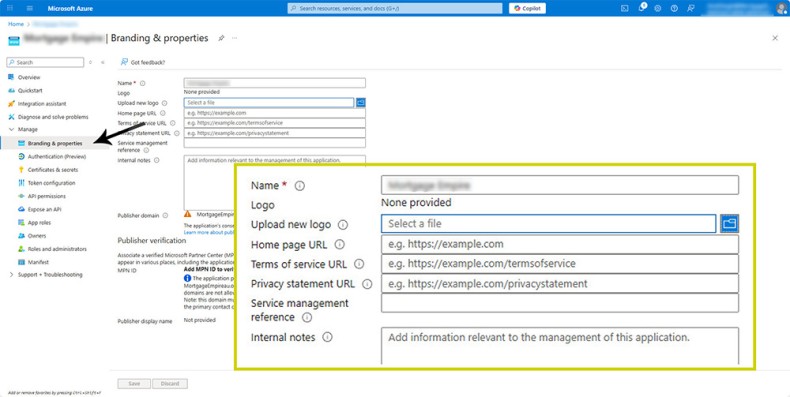This screenshot has height=397, width=790.
Task: Click the 'Not provided' publisher display name value
Action: [200, 320]
